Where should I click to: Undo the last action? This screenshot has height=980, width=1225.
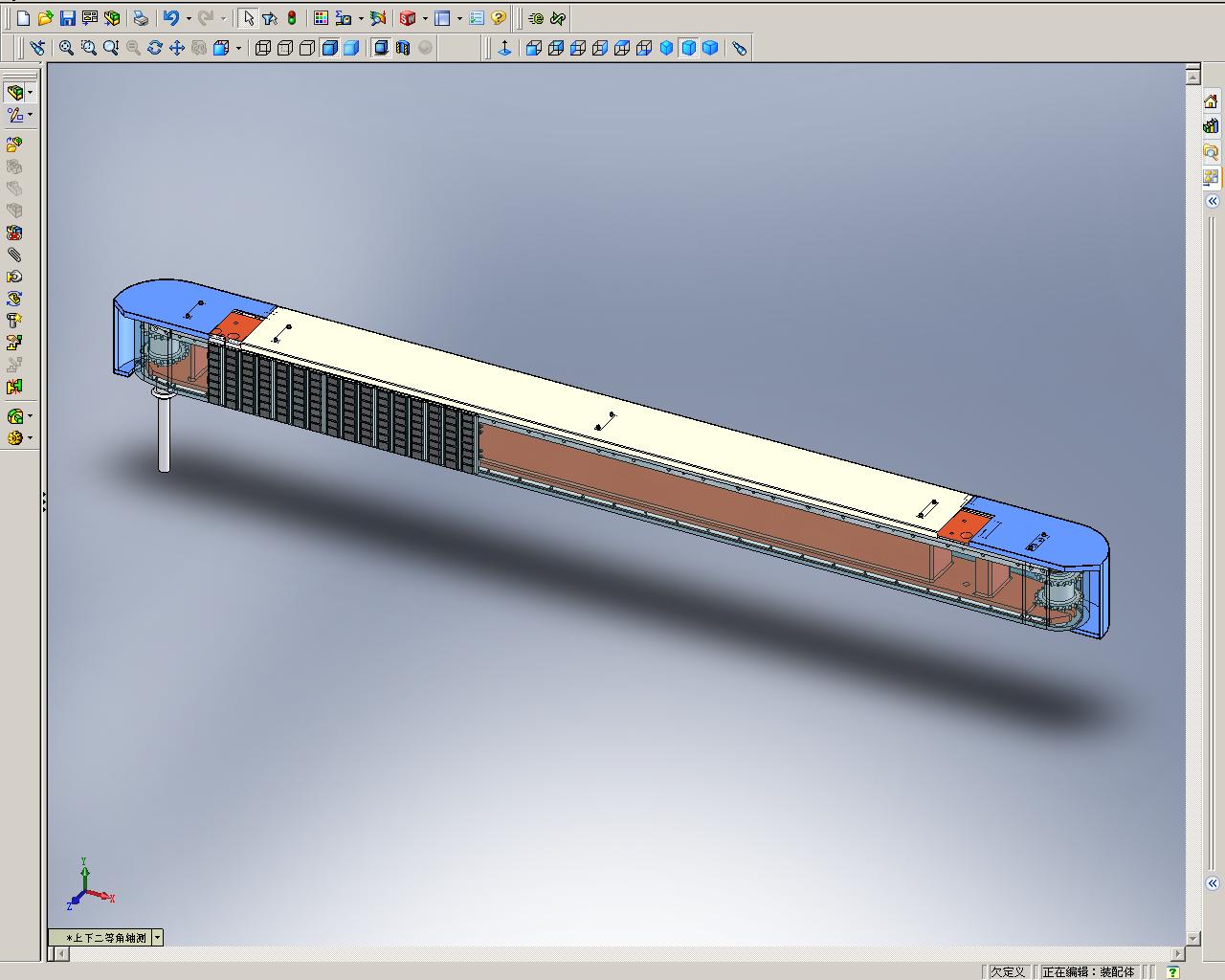tap(170, 18)
